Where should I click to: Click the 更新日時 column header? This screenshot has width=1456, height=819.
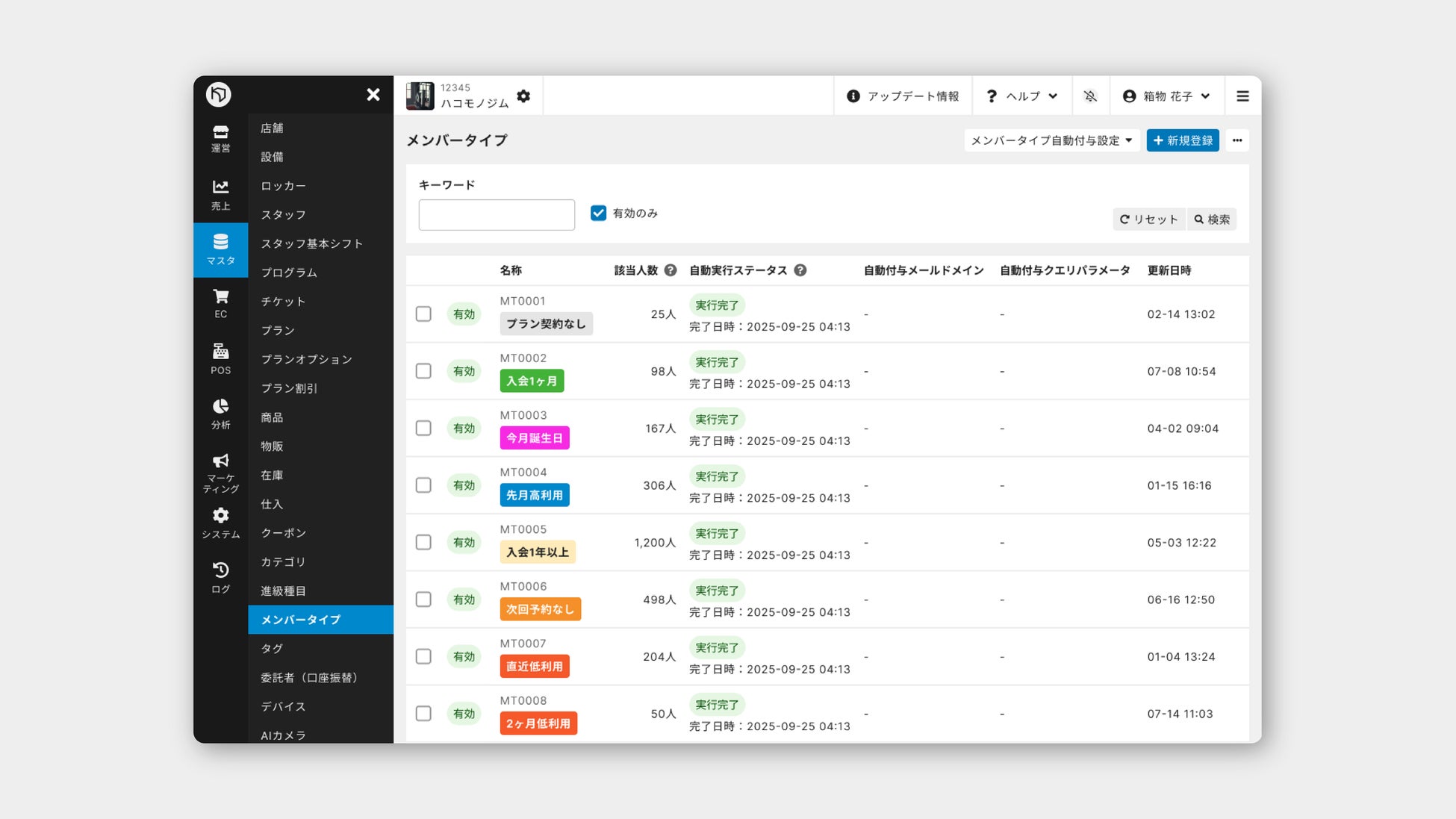click(1169, 270)
